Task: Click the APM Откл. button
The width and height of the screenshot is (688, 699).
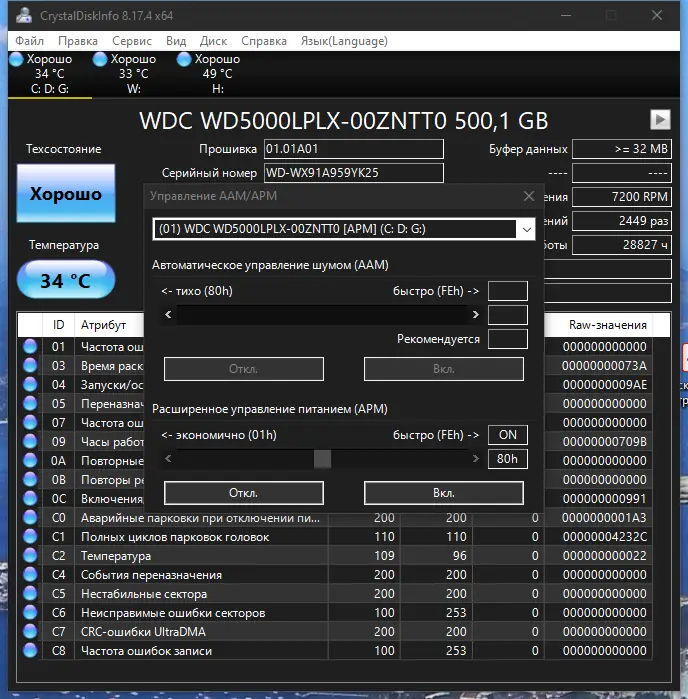Action: pyautogui.click(x=243, y=493)
